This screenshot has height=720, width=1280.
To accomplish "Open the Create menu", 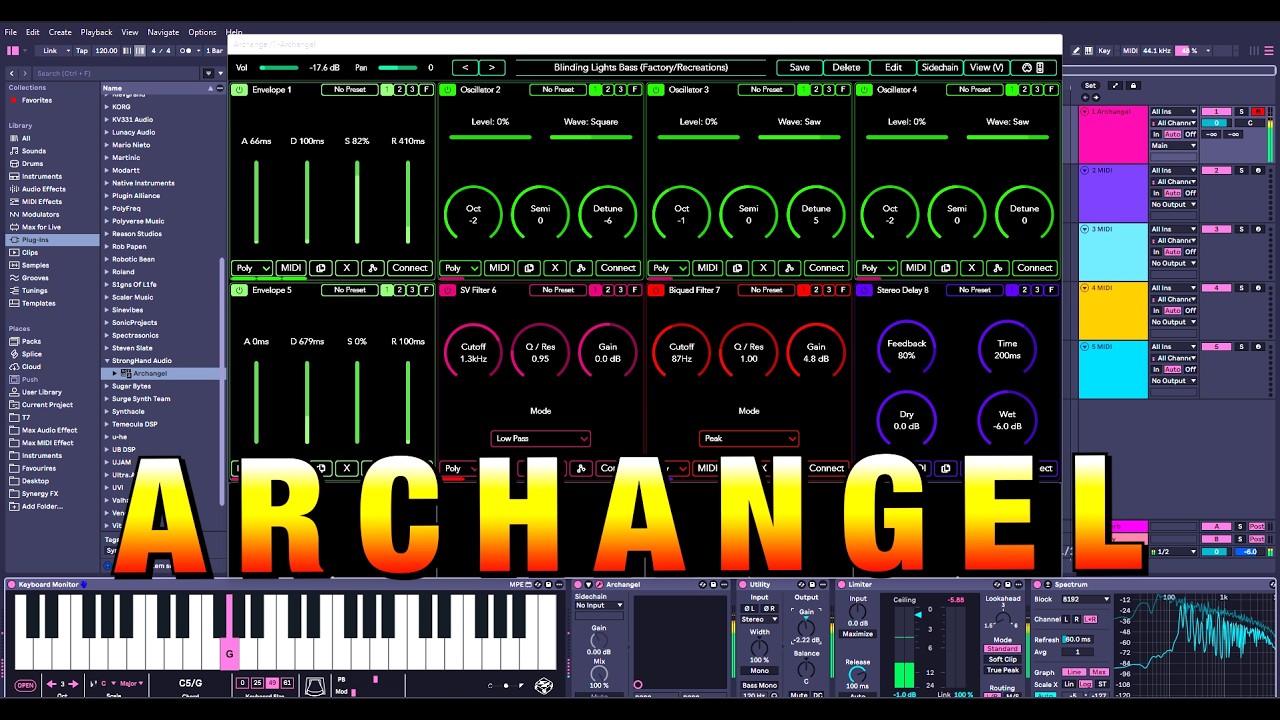I will coord(60,32).
